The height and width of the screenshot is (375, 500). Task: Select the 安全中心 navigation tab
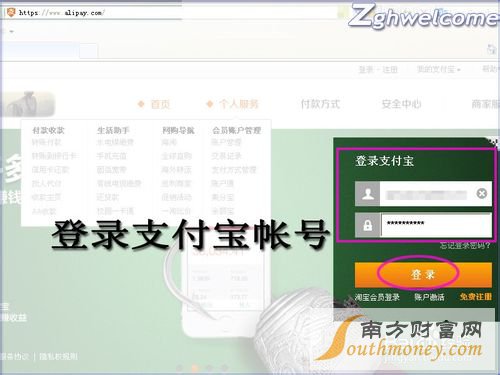[x=401, y=104]
